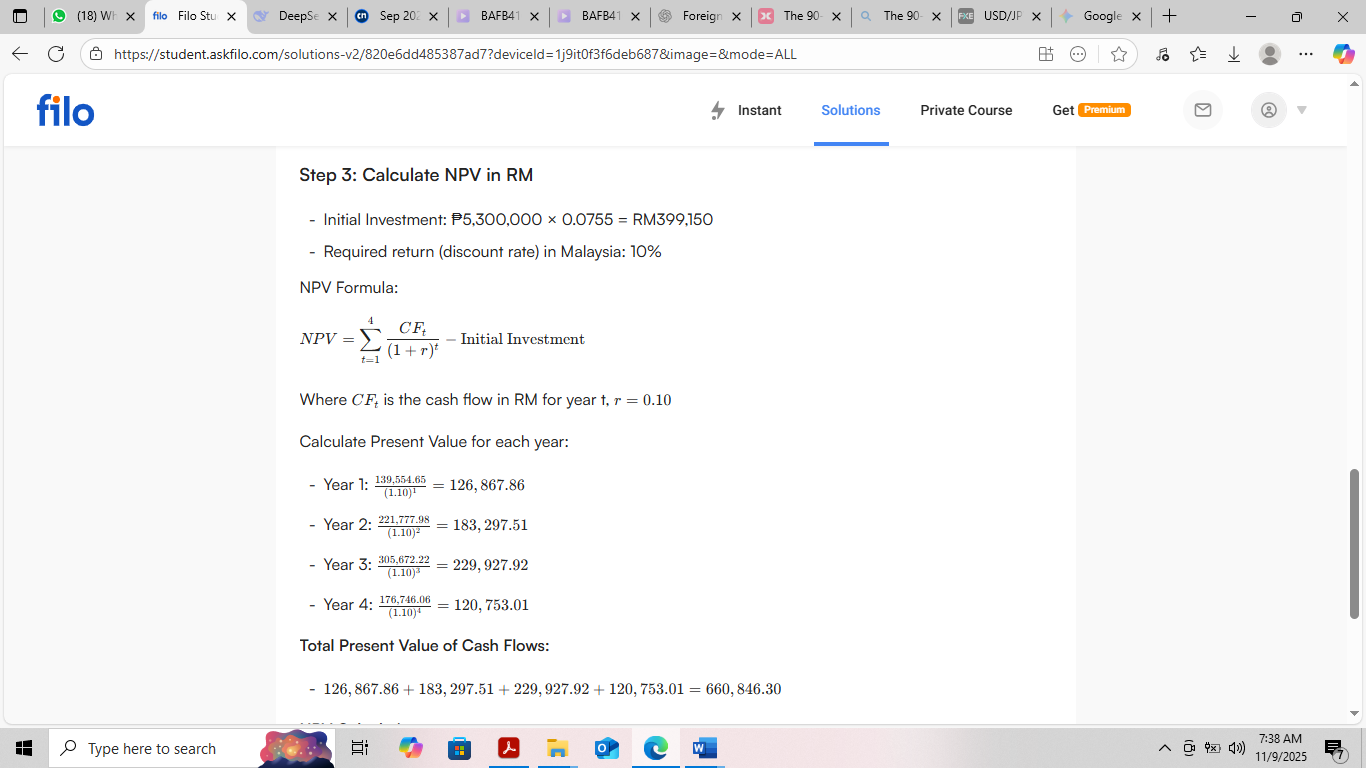This screenshot has width=1366, height=768.
Task: Click the Get Premium button
Action: (1091, 110)
